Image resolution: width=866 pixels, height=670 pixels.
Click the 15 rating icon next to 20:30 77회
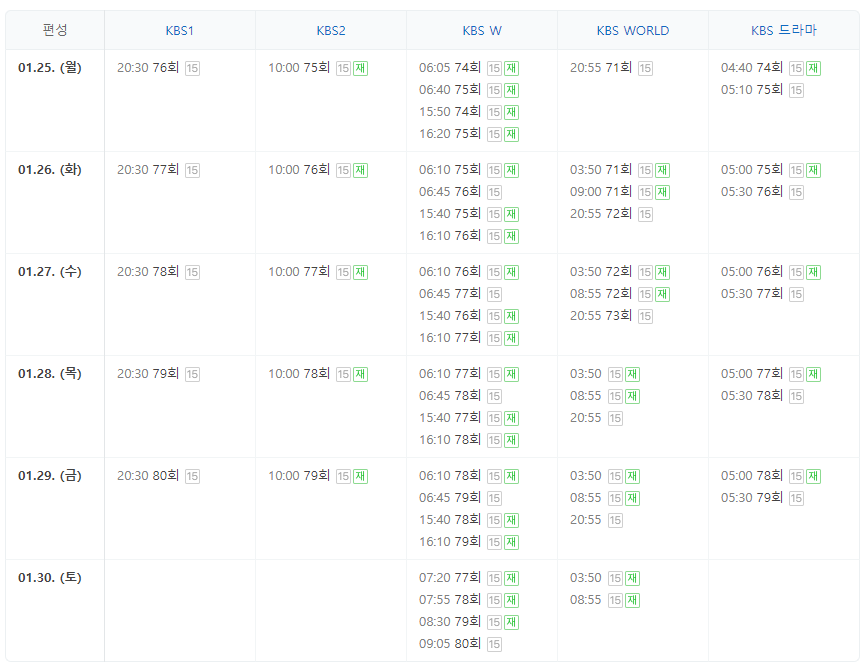tap(192, 171)
